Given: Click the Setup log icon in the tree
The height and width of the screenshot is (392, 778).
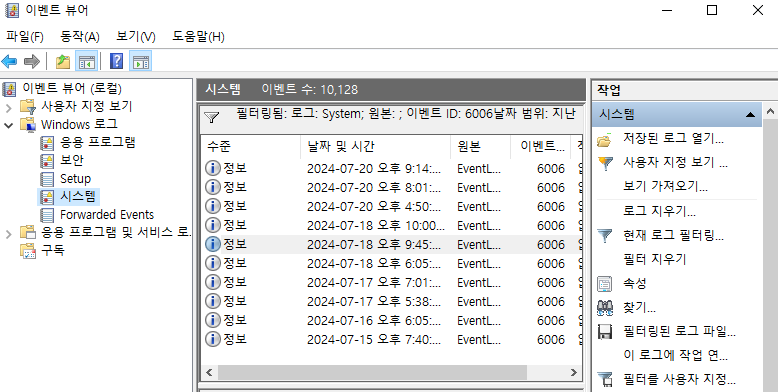Looking at the screenshot, I should coord(47,179).
